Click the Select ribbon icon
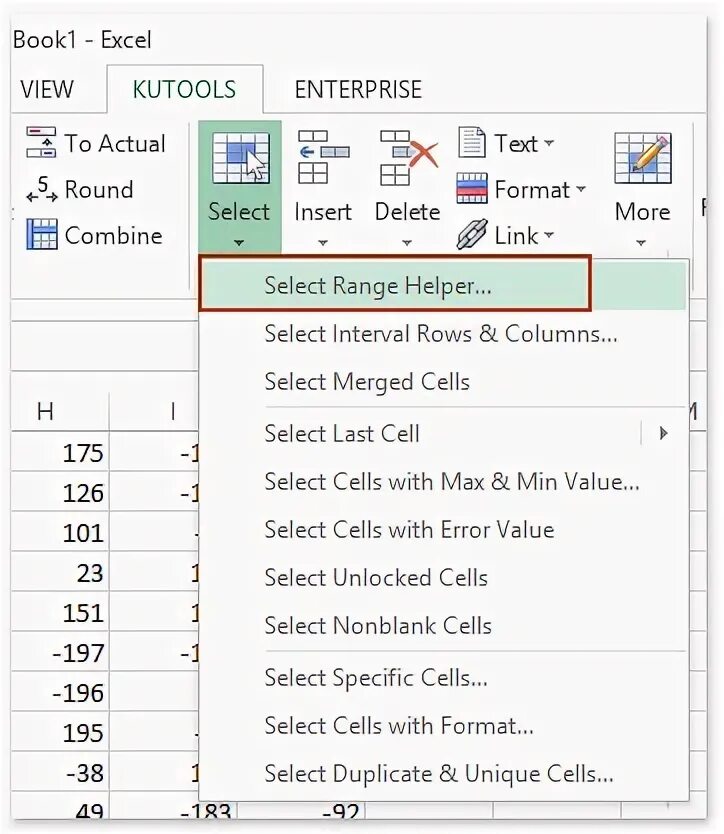The height and width of the screenshot is (834, 724). coord(240,158)
